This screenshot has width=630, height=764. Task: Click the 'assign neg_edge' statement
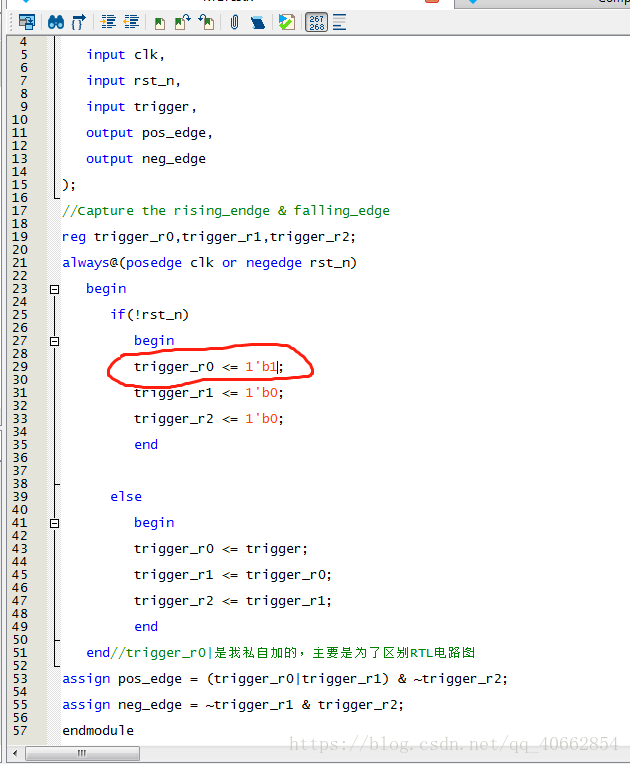coord(233,705)
